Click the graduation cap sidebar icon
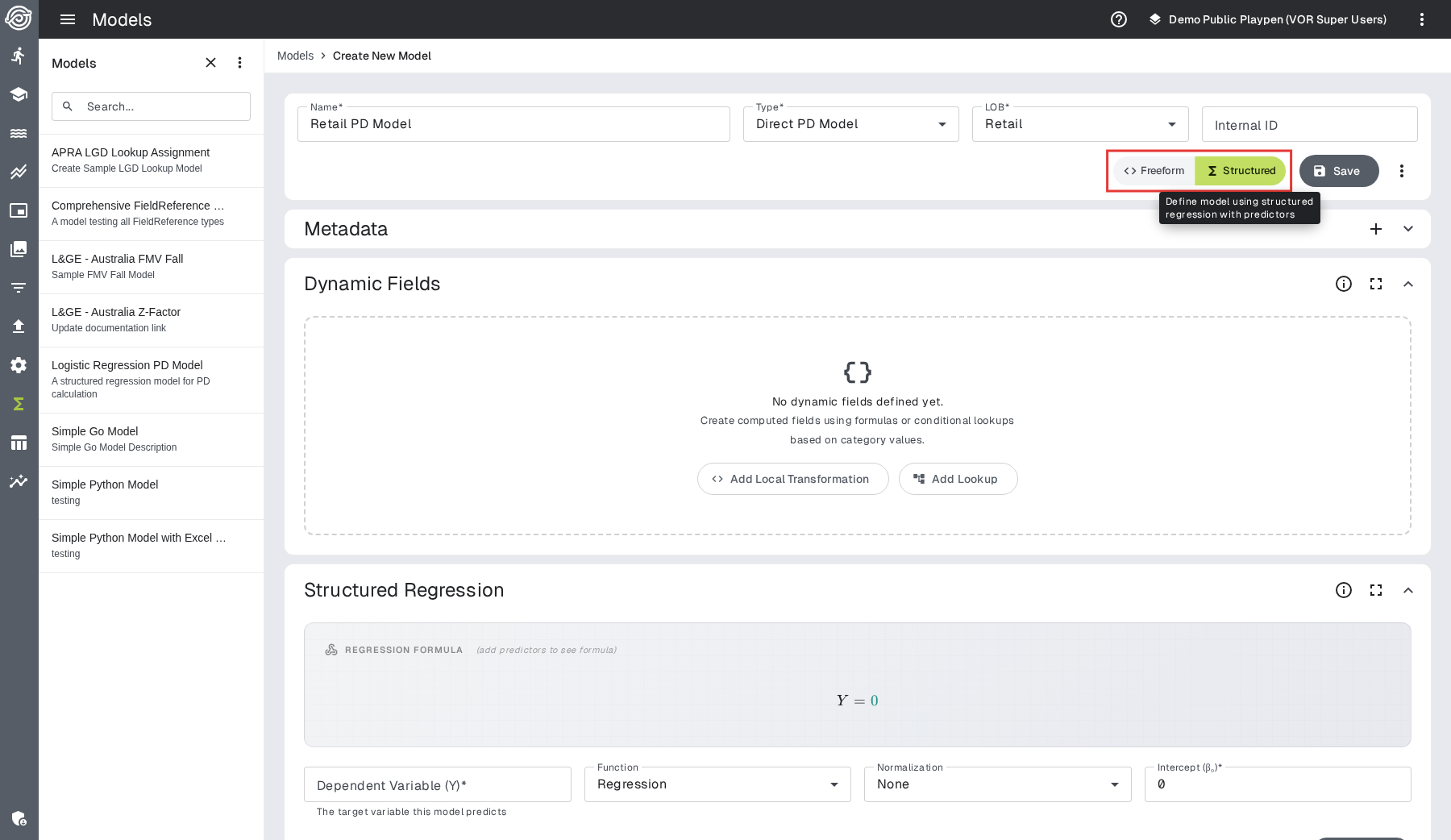 click(19, 94)
